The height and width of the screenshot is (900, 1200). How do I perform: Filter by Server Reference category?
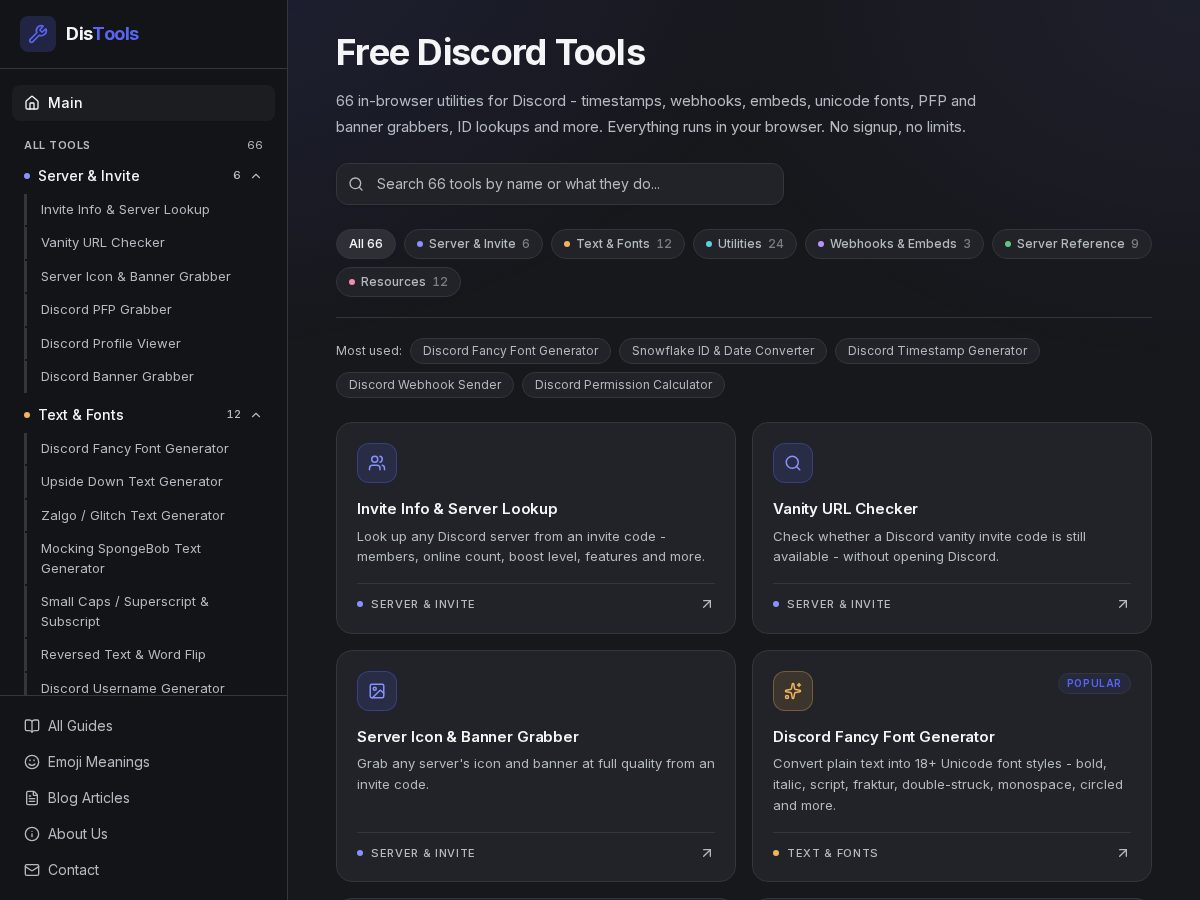pos(1072,244)
